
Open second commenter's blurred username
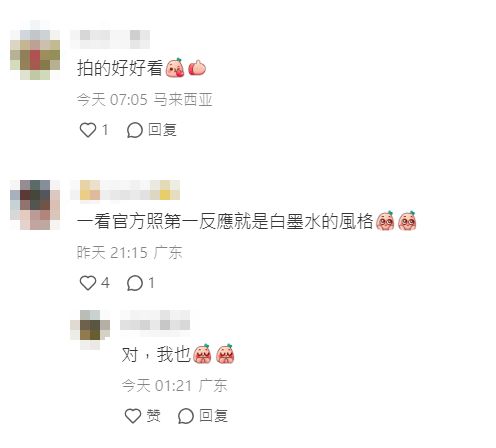tap(125, 190)
